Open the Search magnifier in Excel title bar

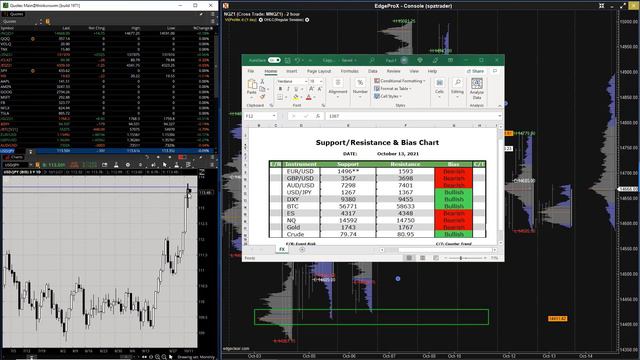click(371, 60)
